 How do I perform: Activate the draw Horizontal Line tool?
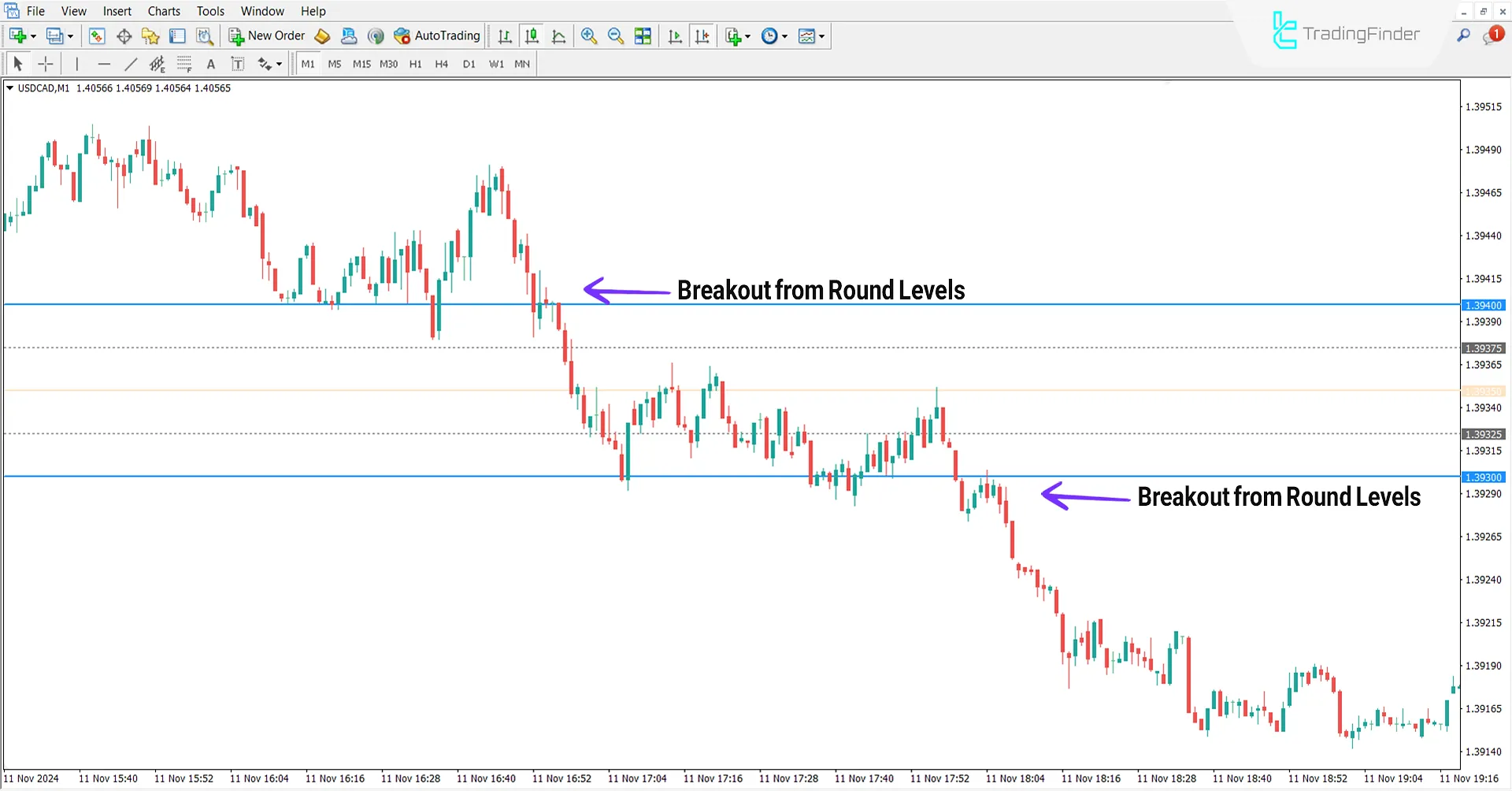[x=104, y=64]
